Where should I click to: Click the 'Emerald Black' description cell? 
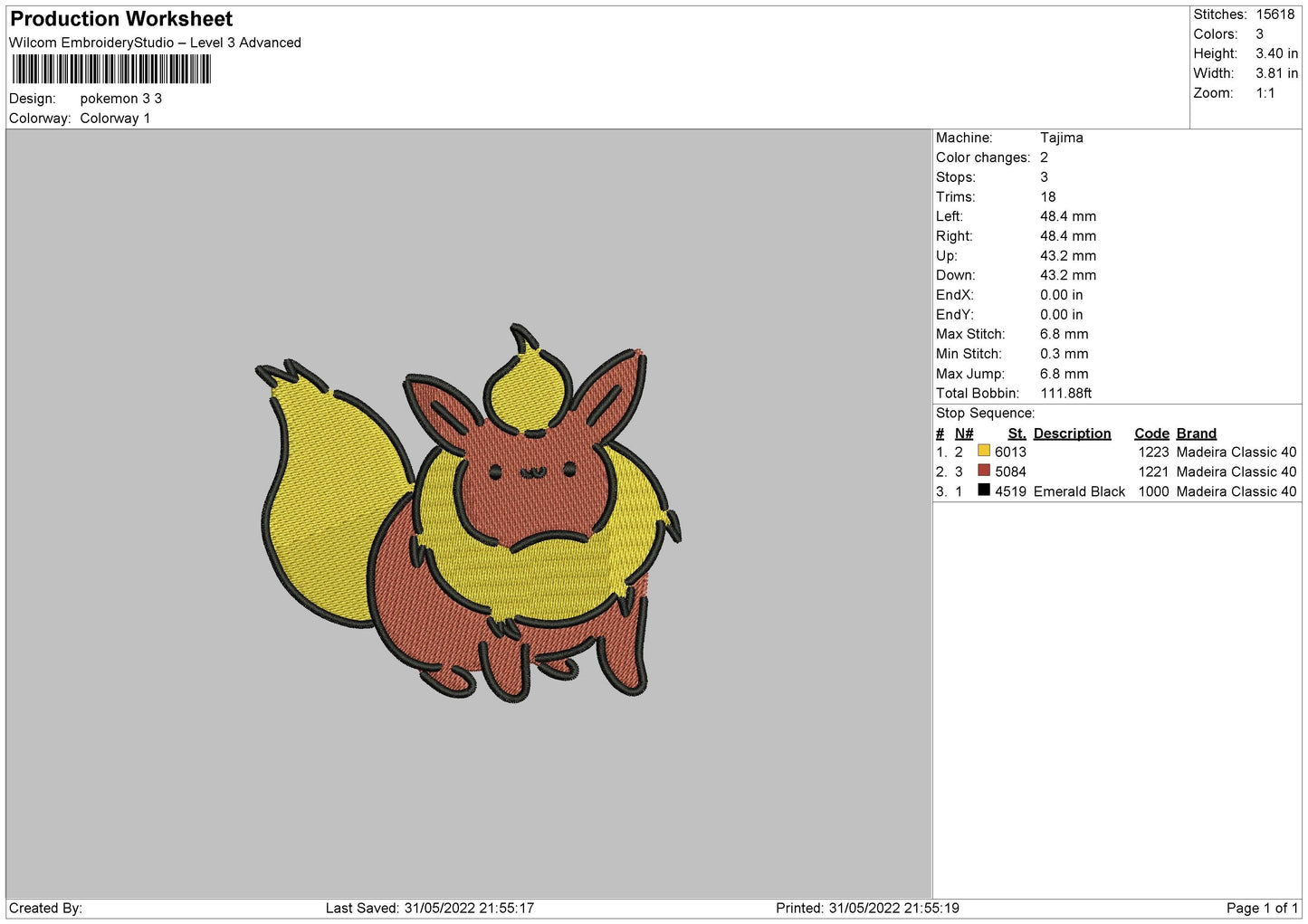(1079, 491)
